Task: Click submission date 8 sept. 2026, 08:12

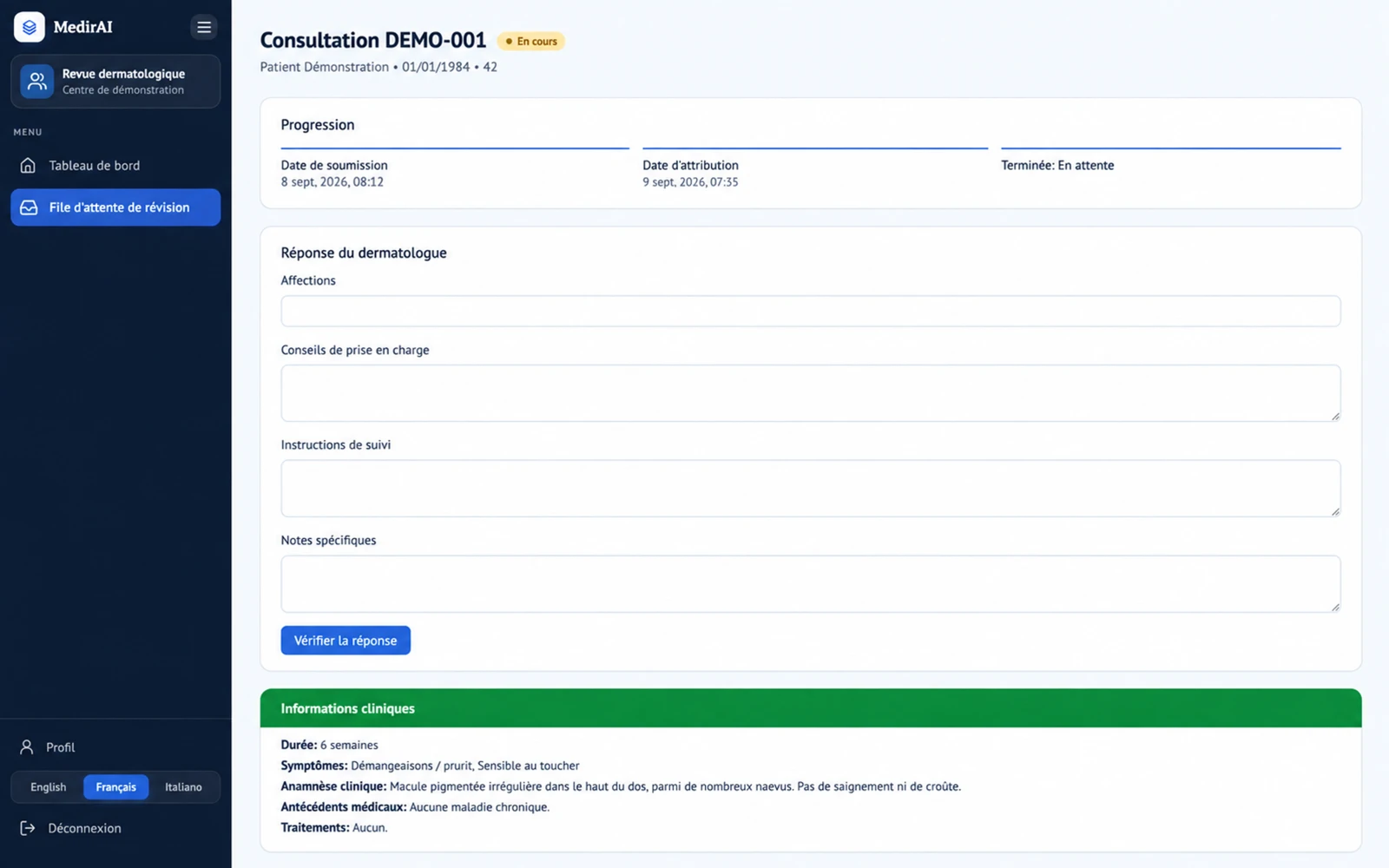Action: [332, 182]
